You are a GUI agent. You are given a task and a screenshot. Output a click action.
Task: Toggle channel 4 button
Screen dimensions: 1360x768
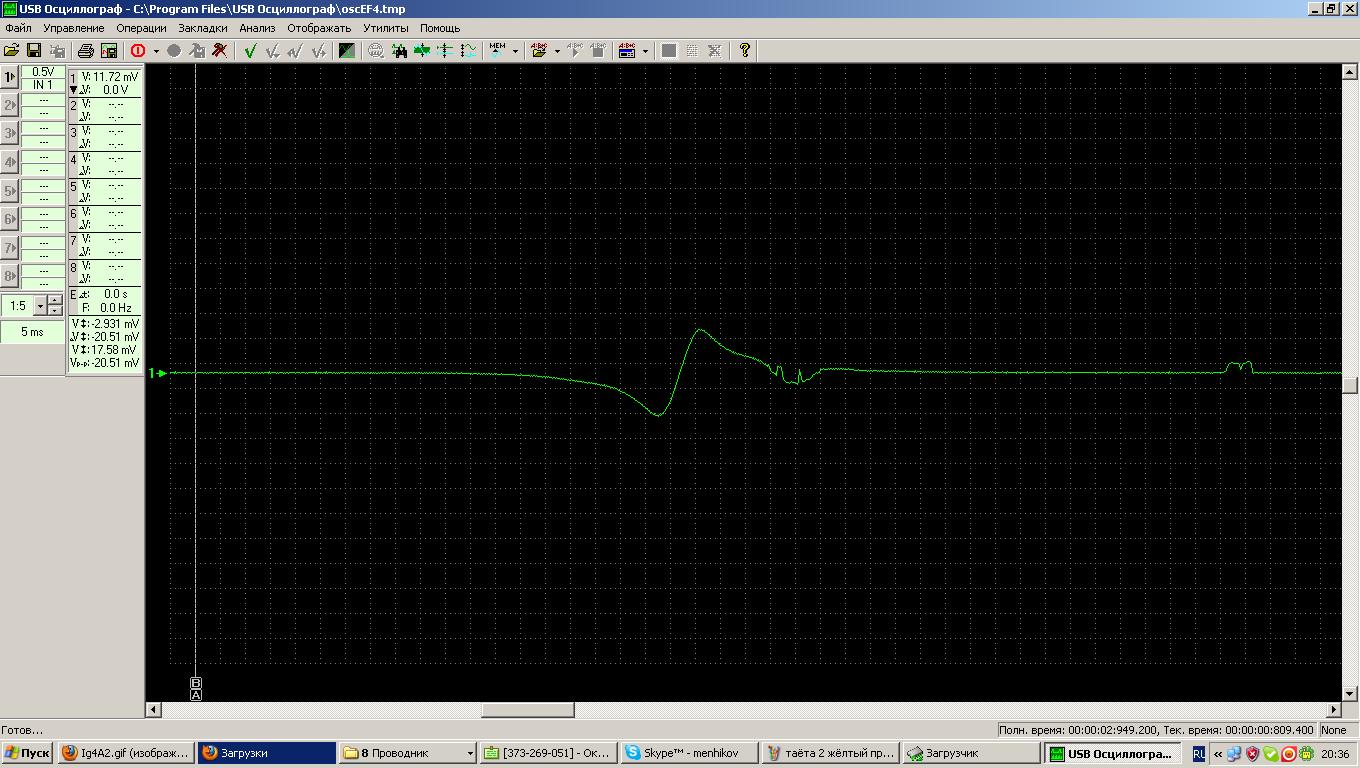[10, 162]
